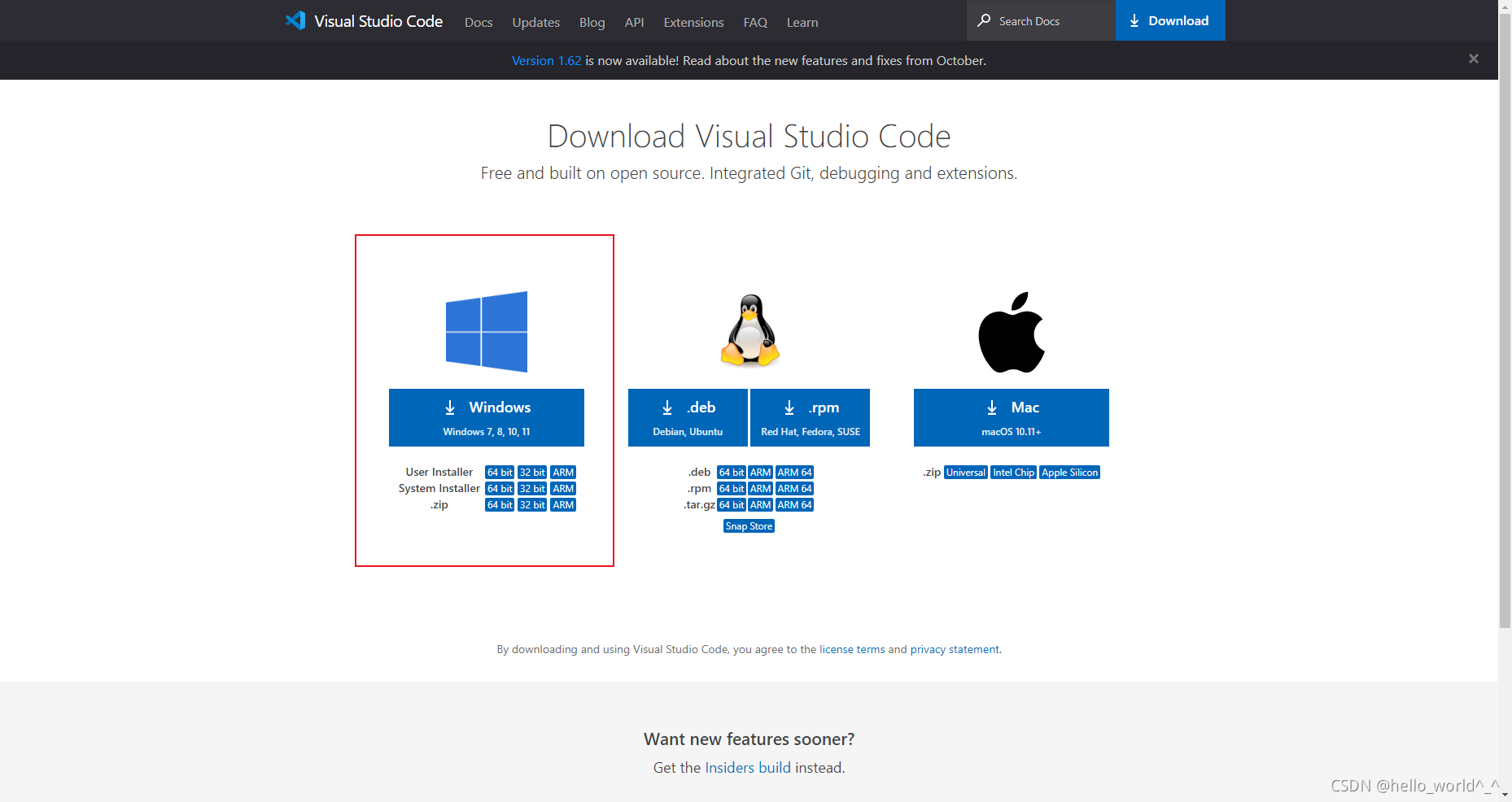Download the .deb Debian, Ubuntu package
The image size is (1512, 802).
click(688, 417)
